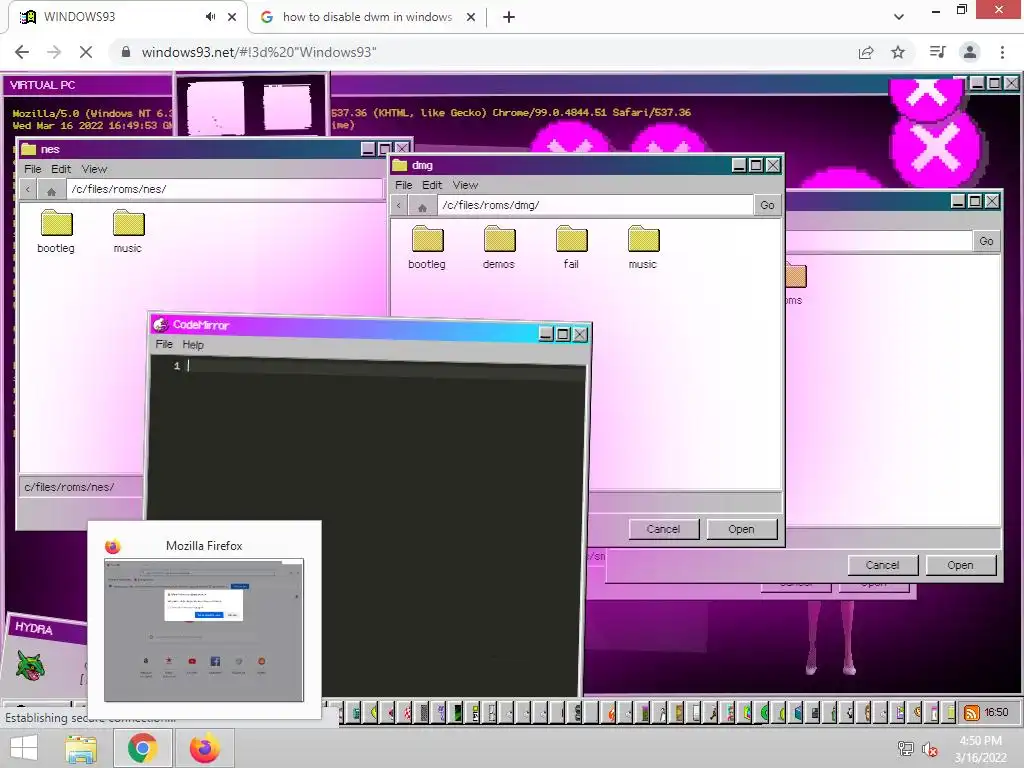Viewport: 1024px width, 768px height.
Task: Open the CodeMirror Help menu
Action: (193, 345)
